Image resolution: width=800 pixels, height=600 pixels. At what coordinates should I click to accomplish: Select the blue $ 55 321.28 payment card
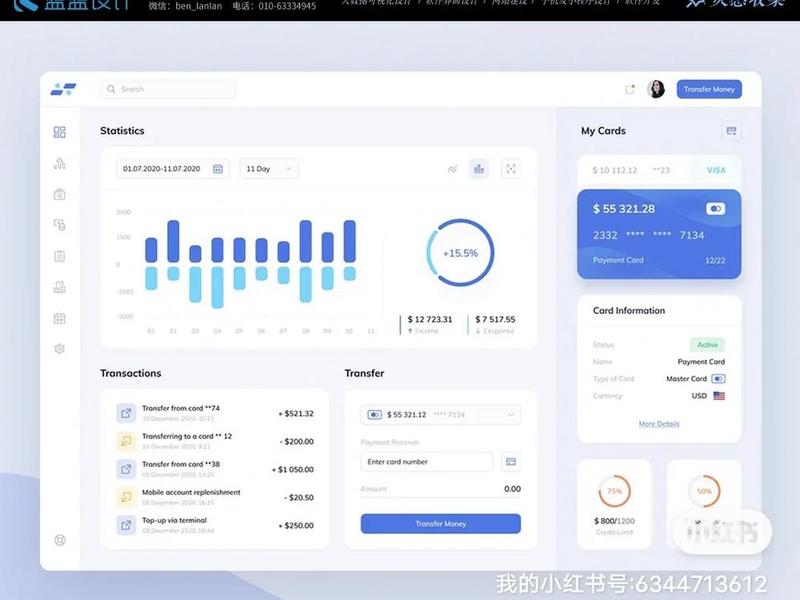[659, 234]
